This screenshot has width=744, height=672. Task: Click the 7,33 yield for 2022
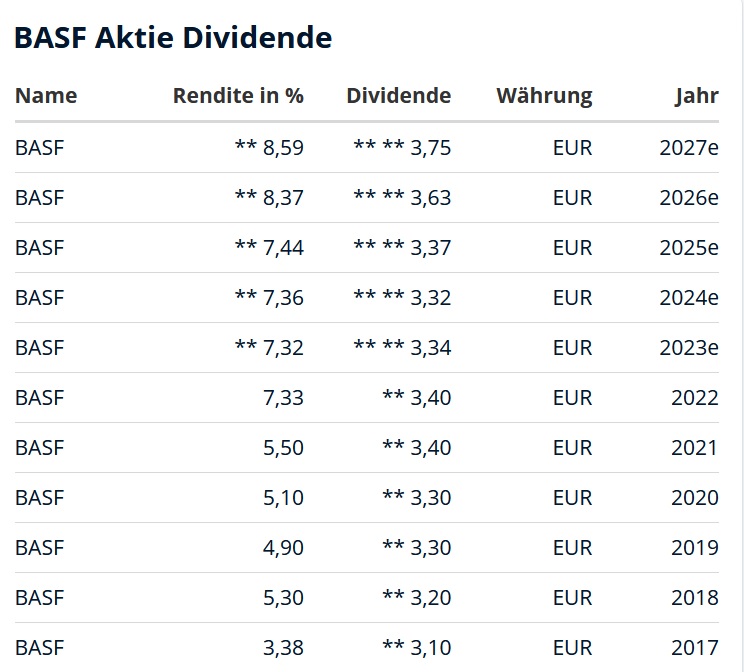pos(283,398)
